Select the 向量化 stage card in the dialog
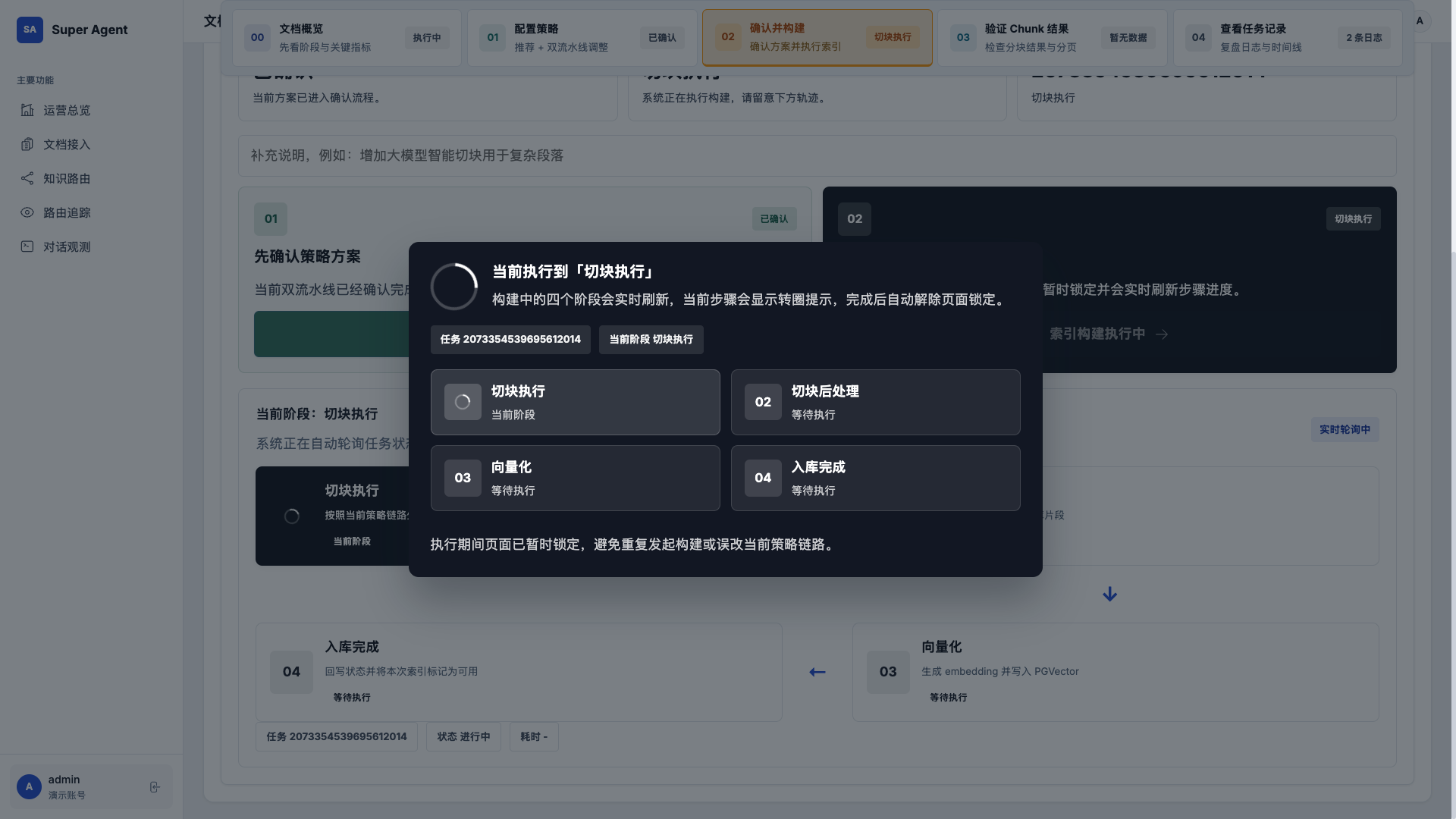This screenshot has height=819, width=1456. pos(575,478)
